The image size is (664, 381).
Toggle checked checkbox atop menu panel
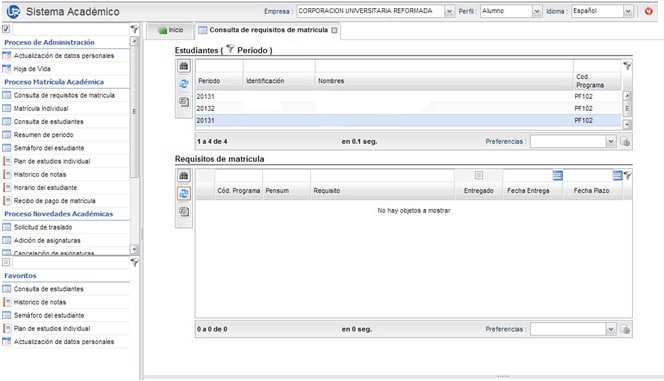pyautogui.click(x=6, y=29)
